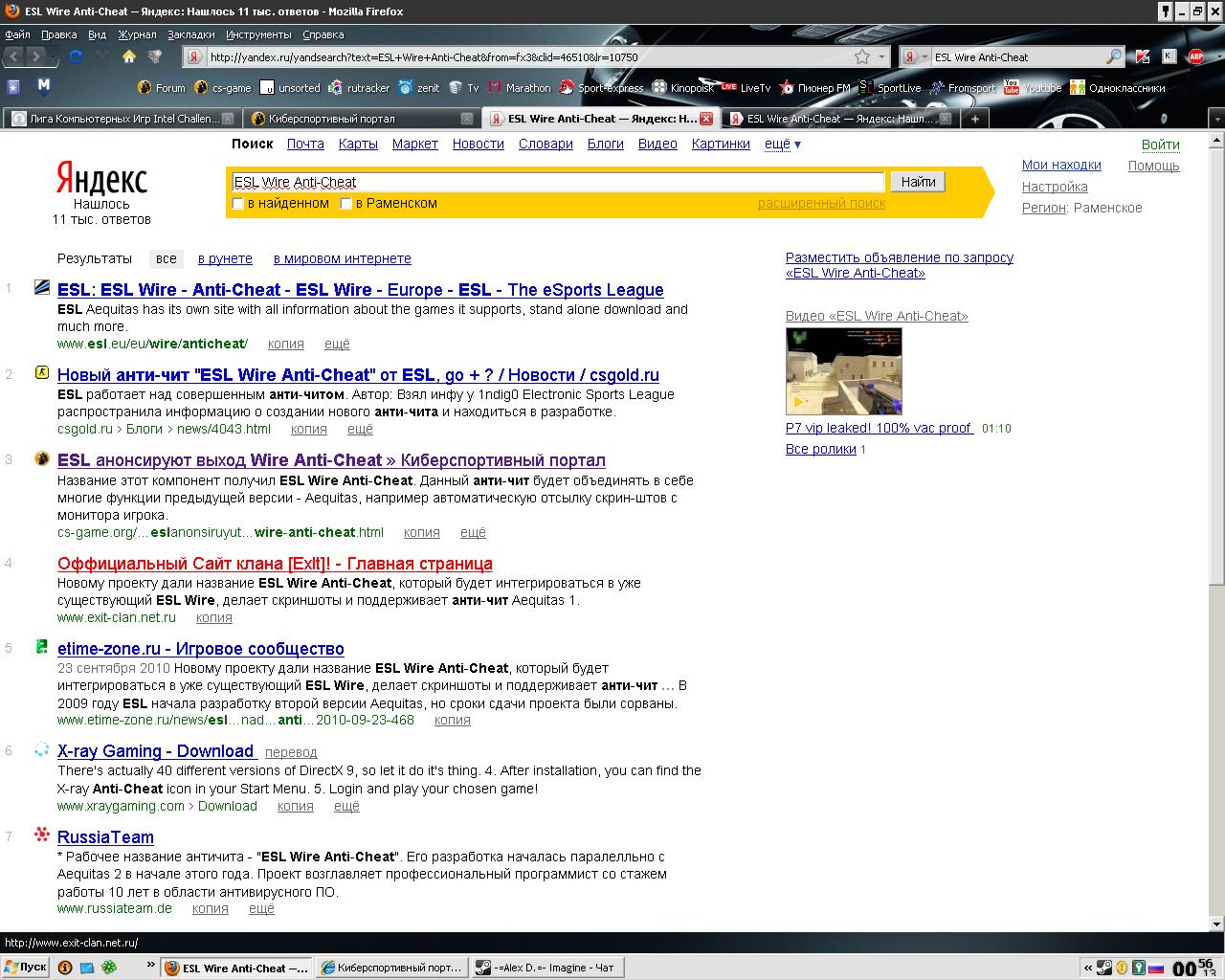Image resolution: width=1225 pixels, height=980 pixels.
Task: Open the Справка menu
Action: coord(323,34)
